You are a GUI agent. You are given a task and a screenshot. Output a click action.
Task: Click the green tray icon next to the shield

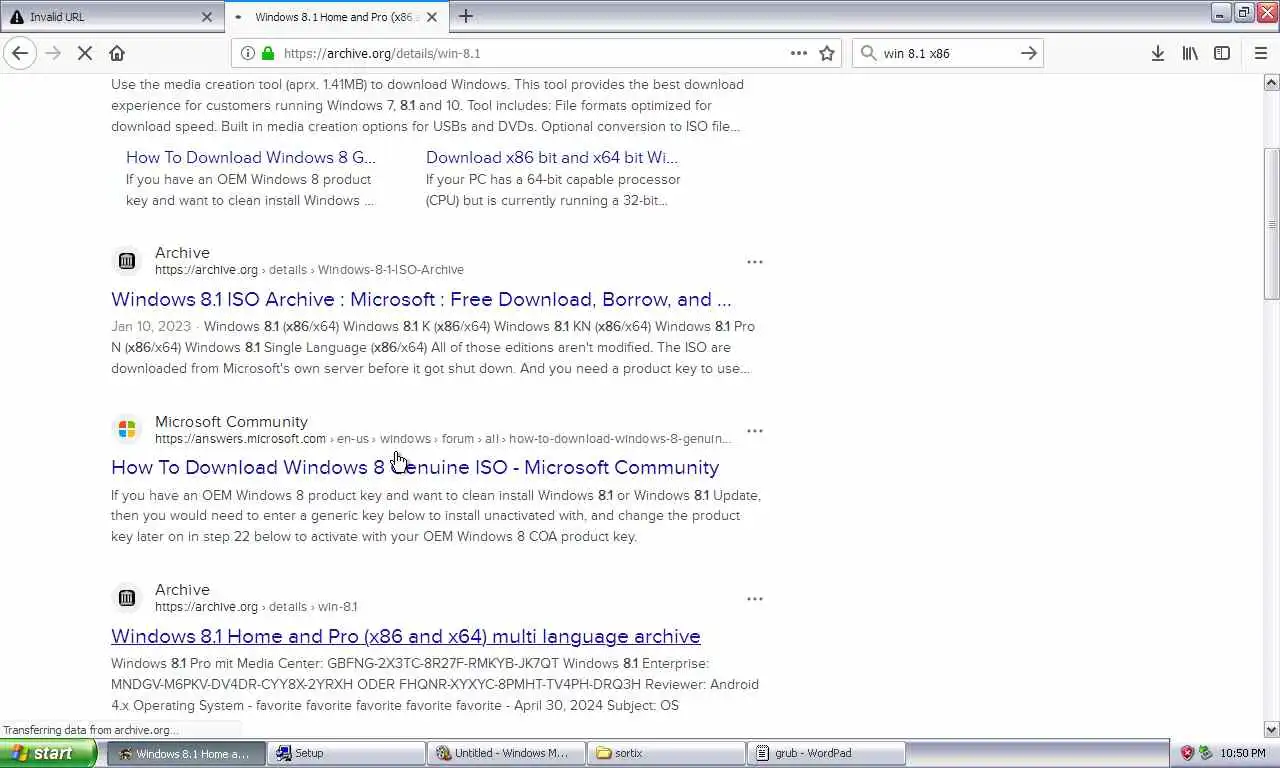coord(1205,753)
